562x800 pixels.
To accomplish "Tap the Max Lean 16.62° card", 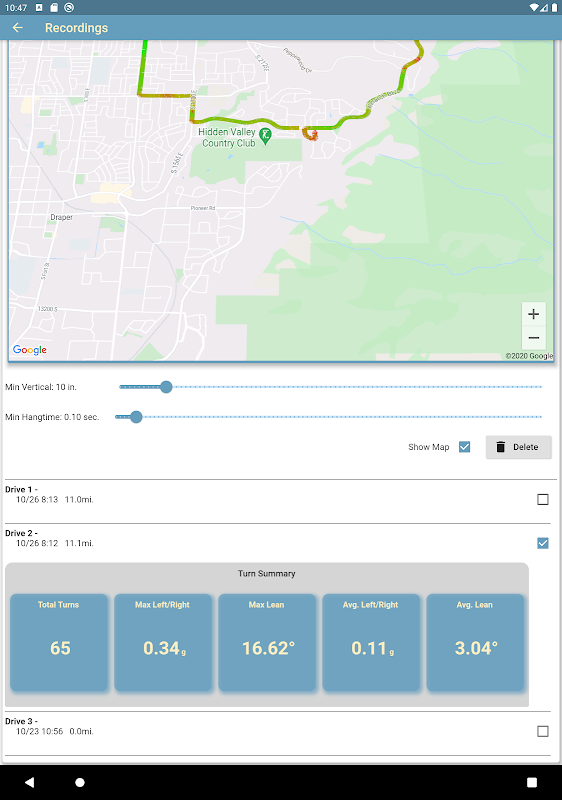I will click(267, 642).
